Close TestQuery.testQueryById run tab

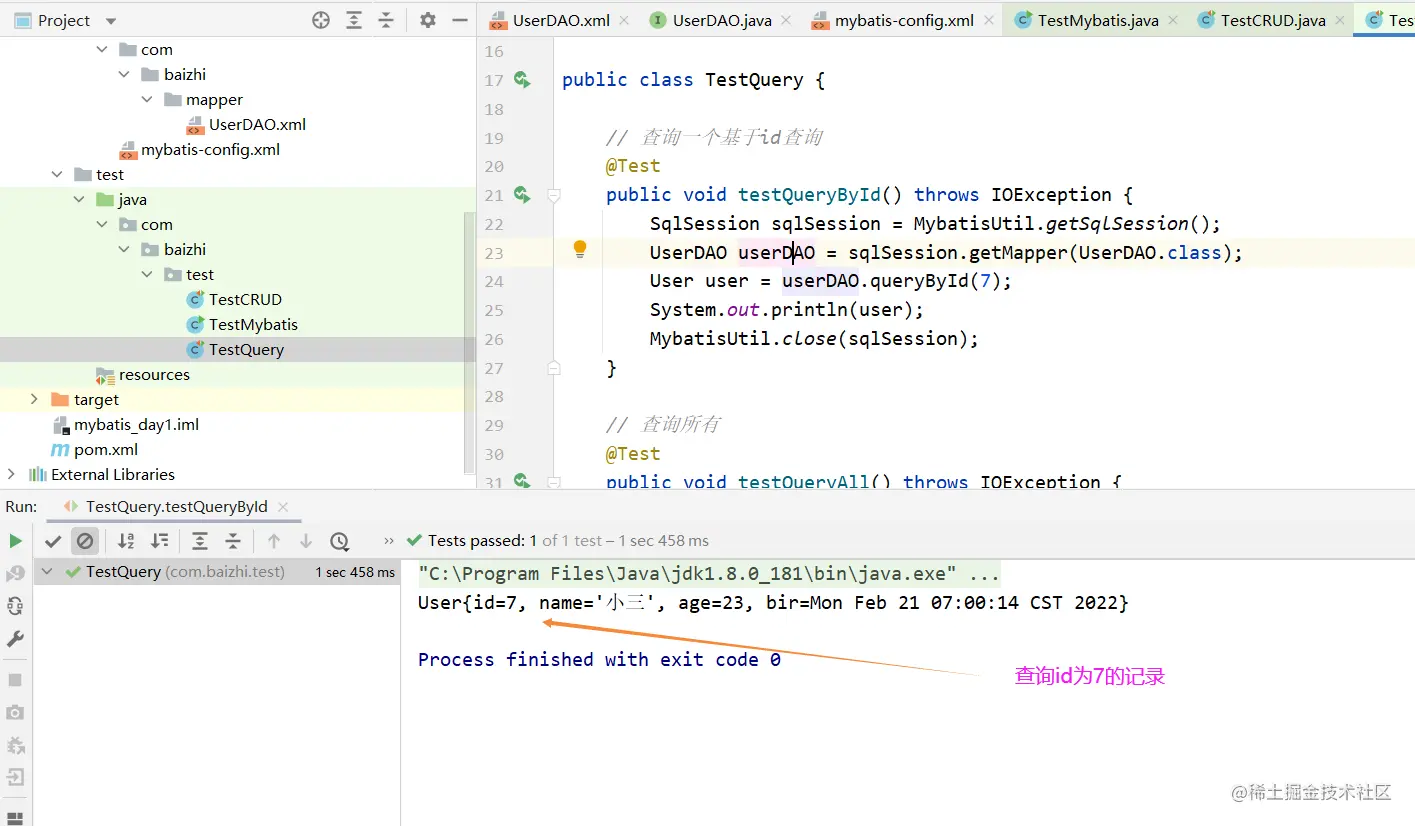[x=283, y=507]
